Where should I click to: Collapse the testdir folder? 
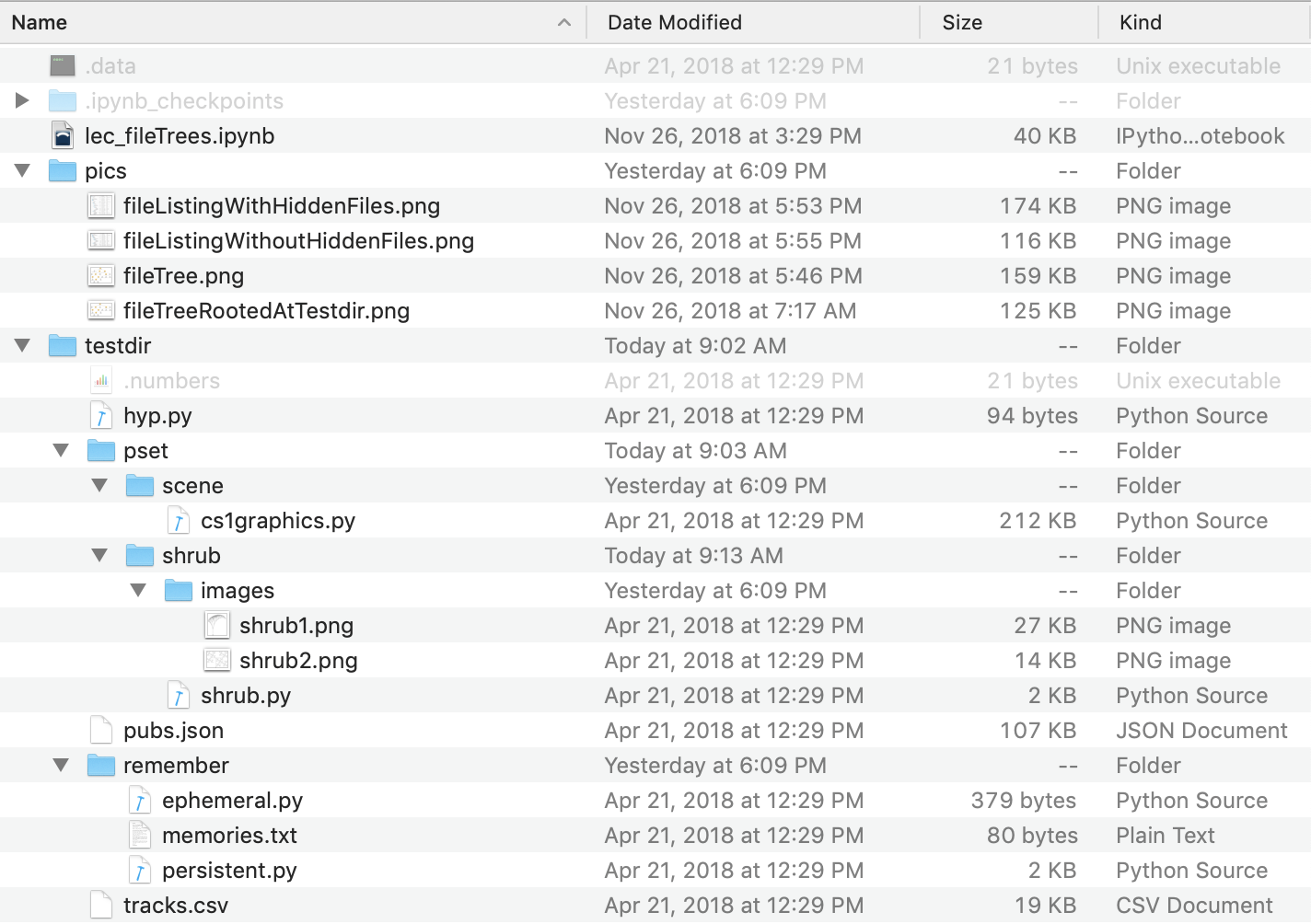pos(23,346)
